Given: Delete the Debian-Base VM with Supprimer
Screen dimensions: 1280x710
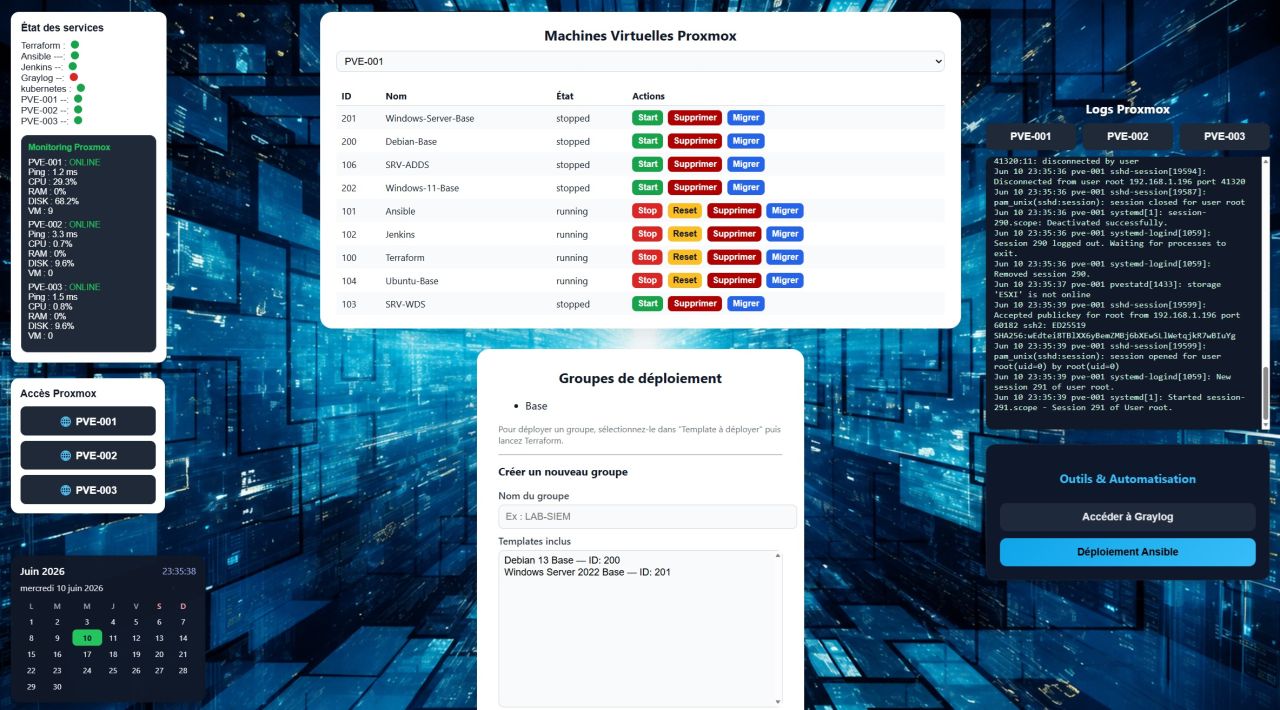Looking at the screenshot, I should click(x=695, y=141).
